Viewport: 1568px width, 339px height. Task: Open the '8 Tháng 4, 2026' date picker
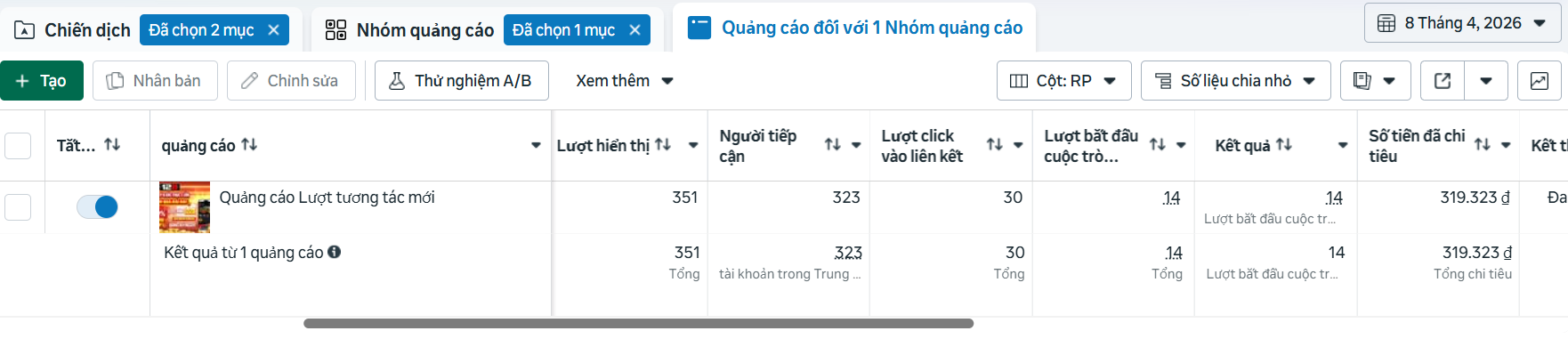click(1462, 23)
